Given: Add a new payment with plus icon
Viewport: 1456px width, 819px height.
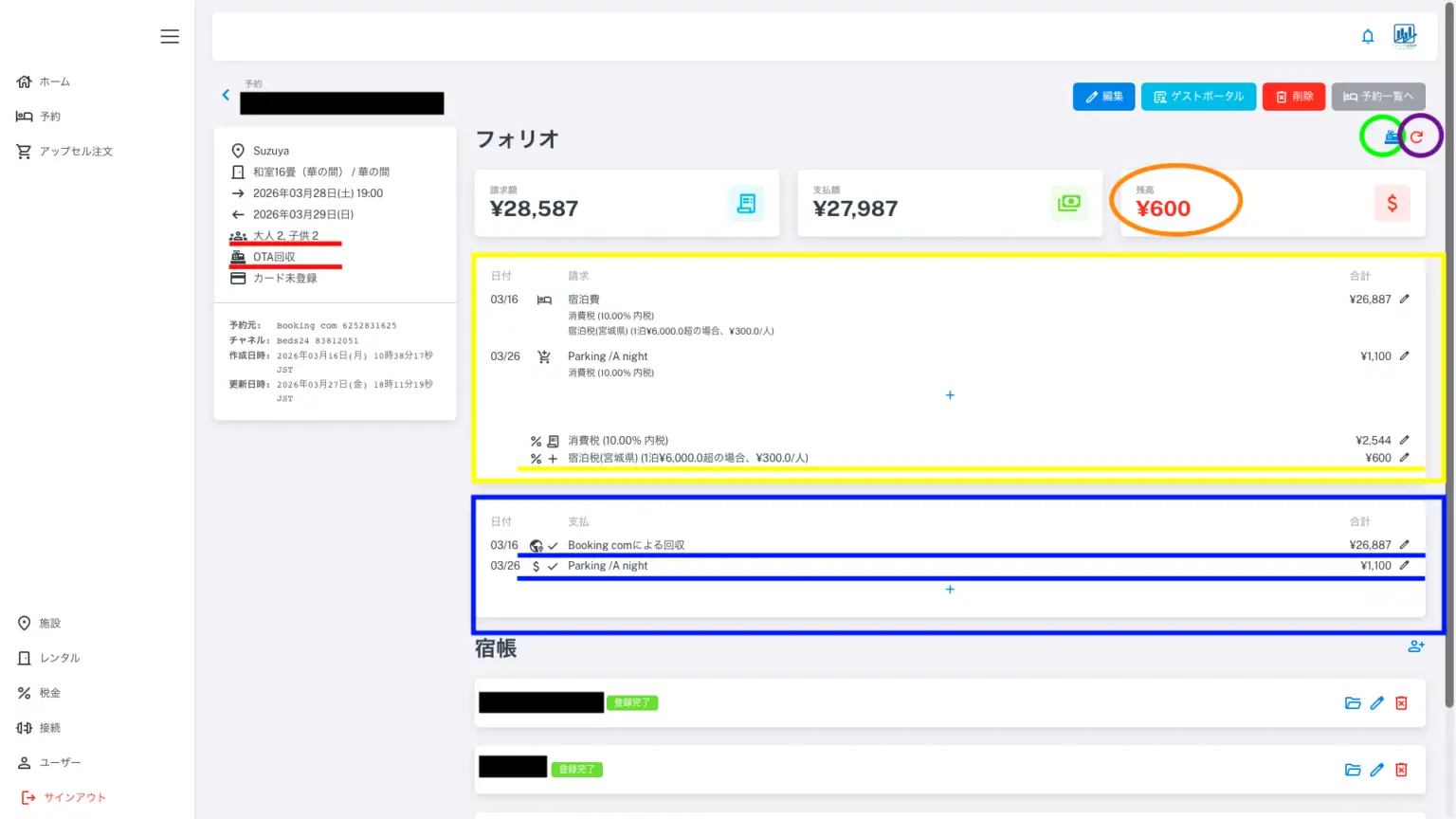Looking at the screenshot, I should tap(950, 590).
